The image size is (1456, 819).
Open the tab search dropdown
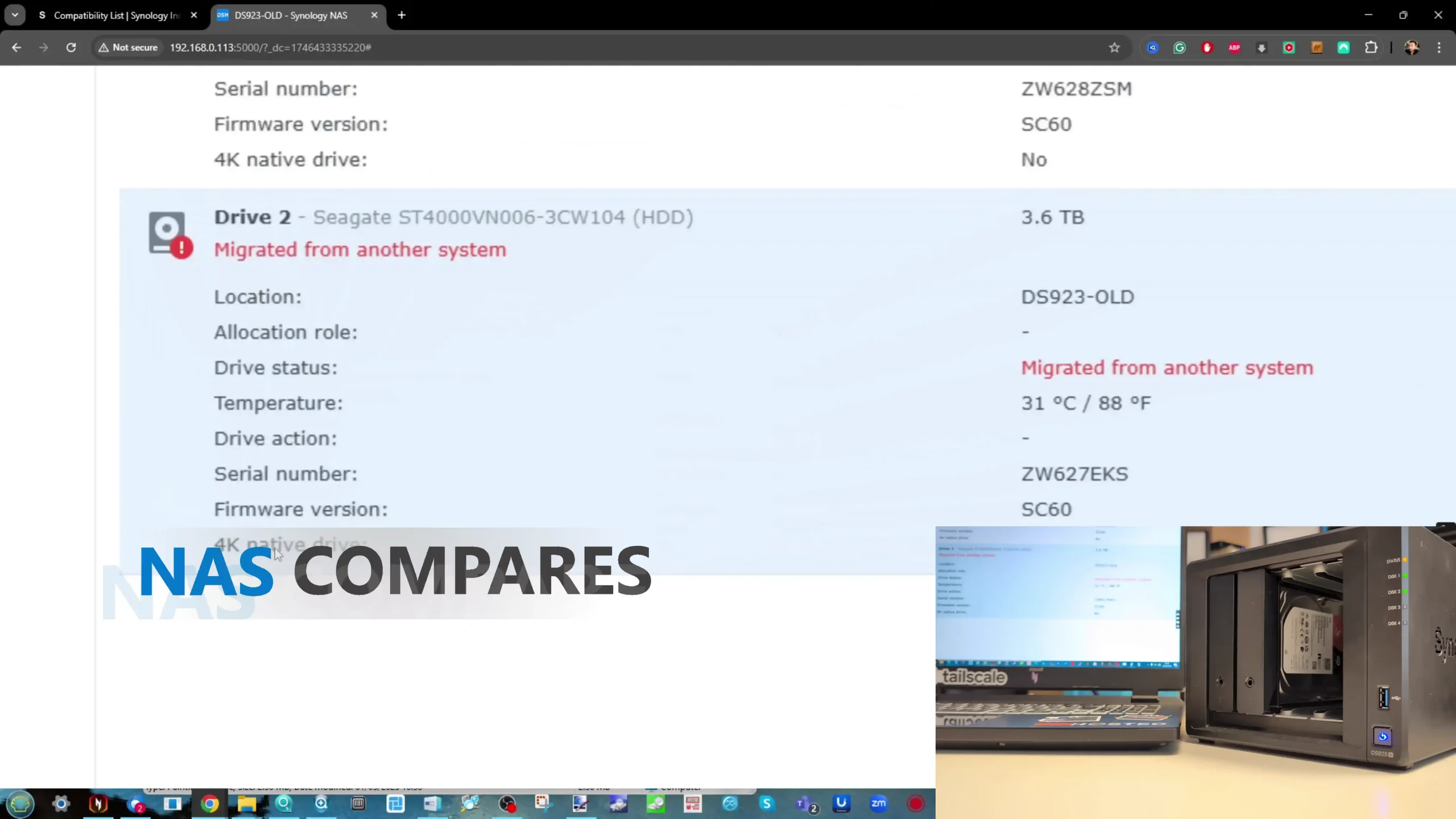point(15,15)
